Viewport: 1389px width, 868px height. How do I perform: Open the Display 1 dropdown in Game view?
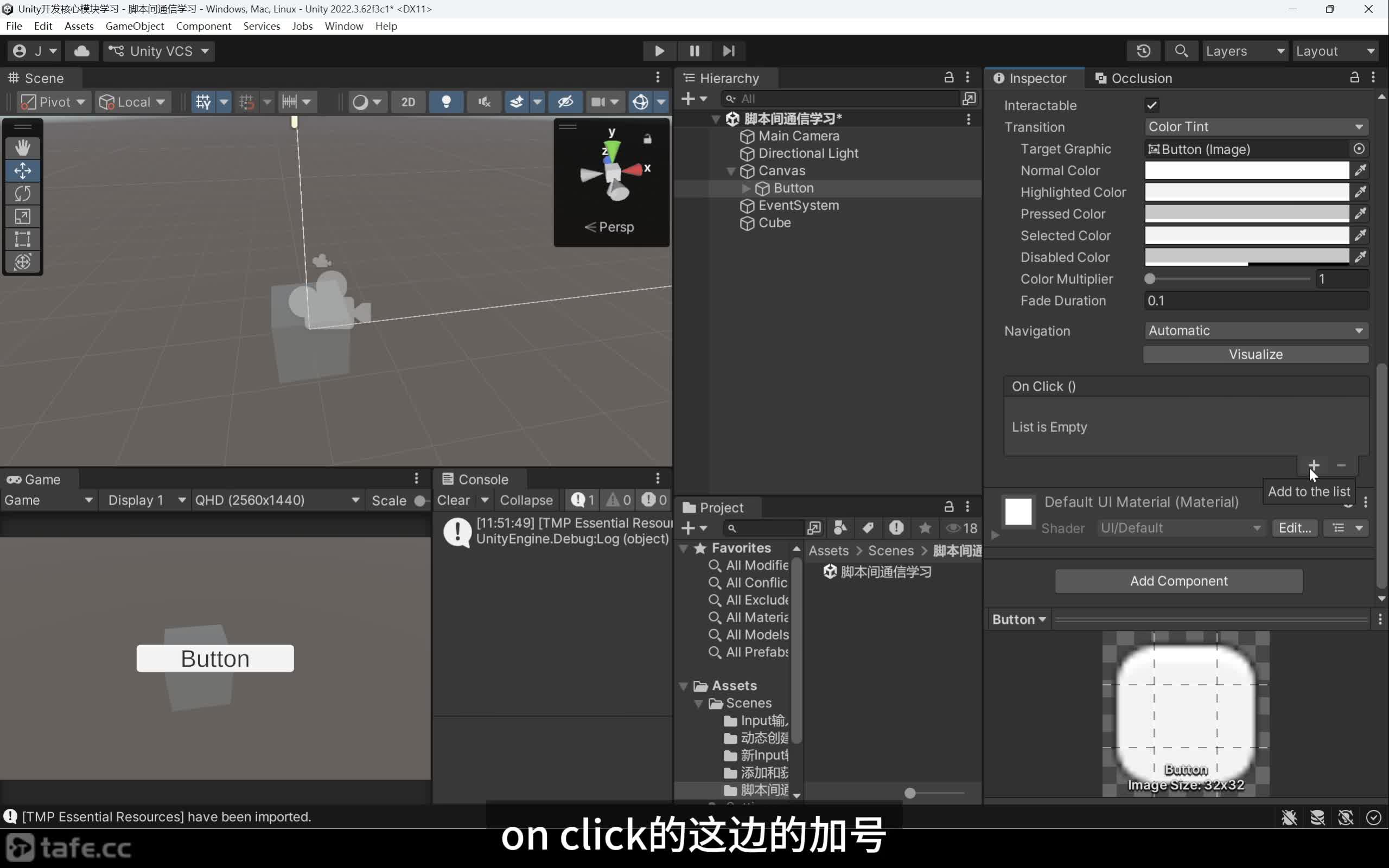[x=146, y=500]
